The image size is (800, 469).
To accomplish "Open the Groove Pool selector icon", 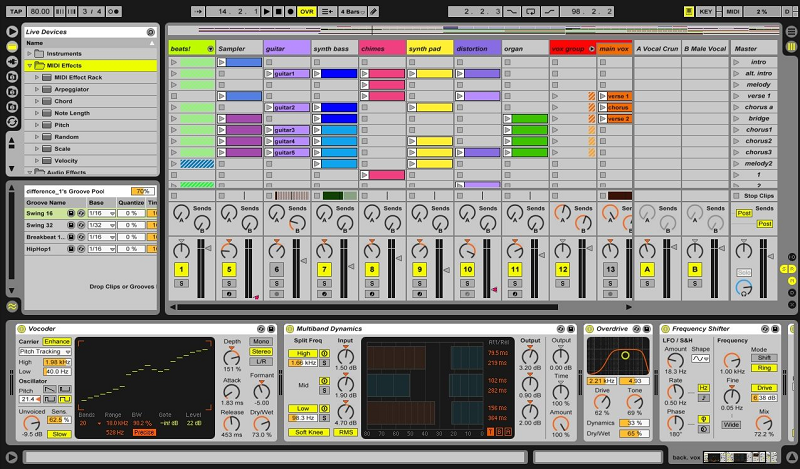I will tap(11, 306).
